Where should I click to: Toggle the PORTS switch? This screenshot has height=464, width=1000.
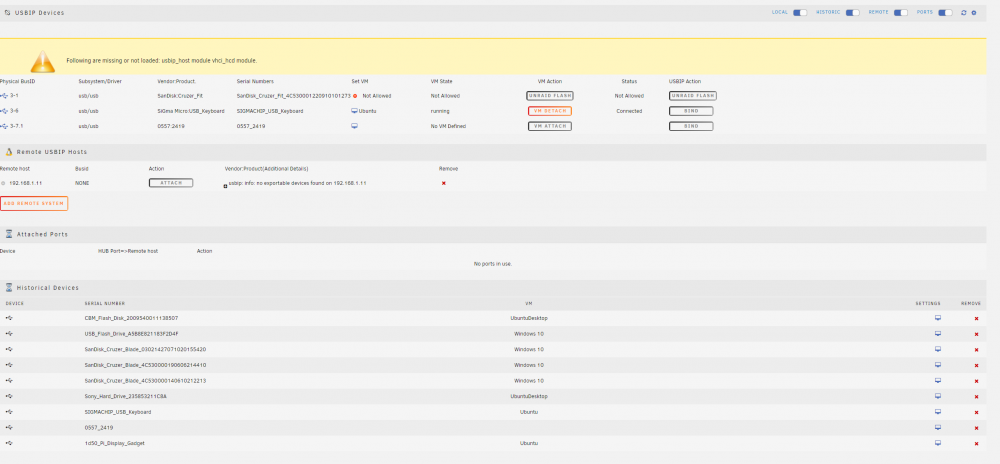coord(945,12)
